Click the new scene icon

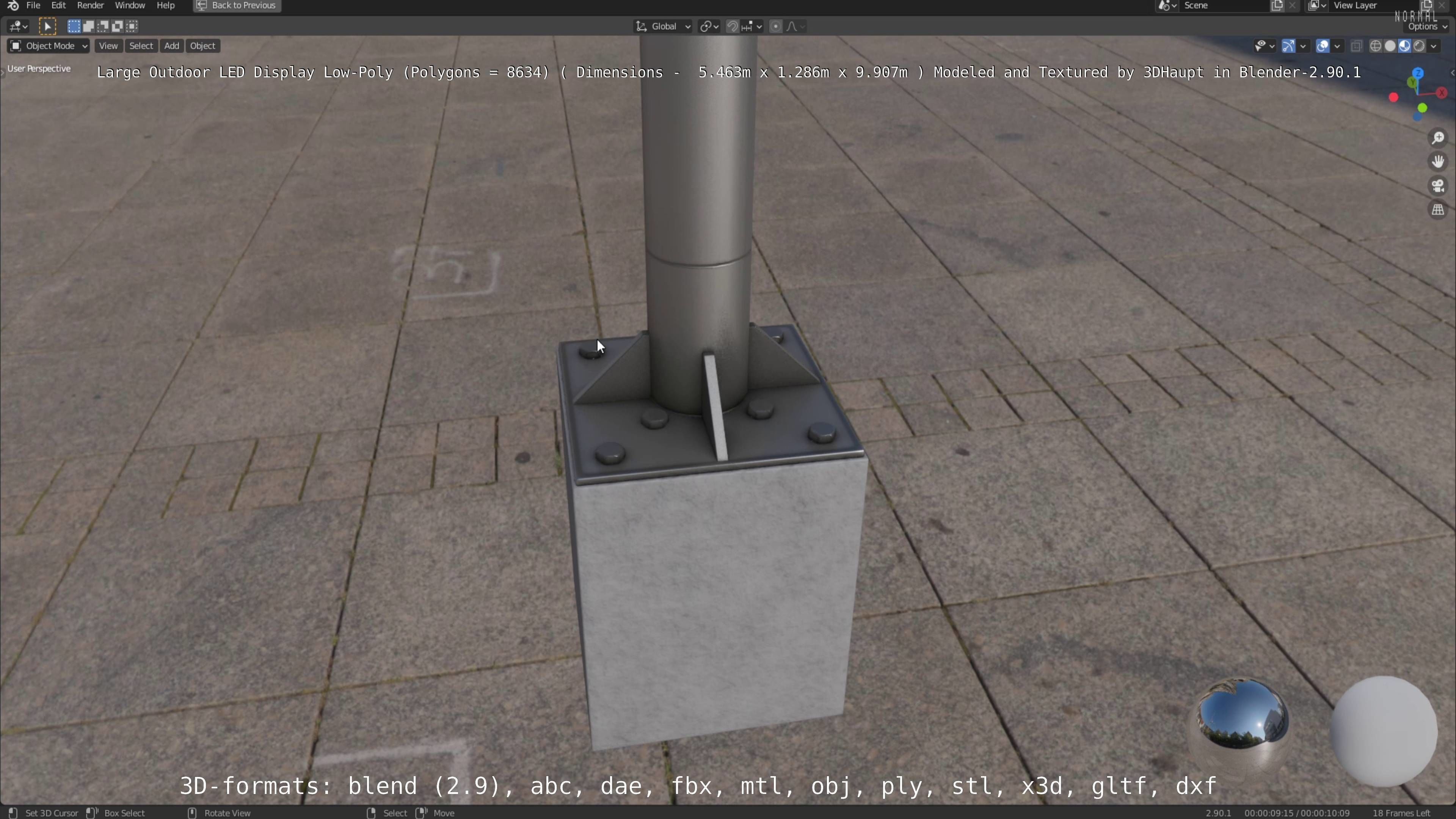click(1277, 6)
